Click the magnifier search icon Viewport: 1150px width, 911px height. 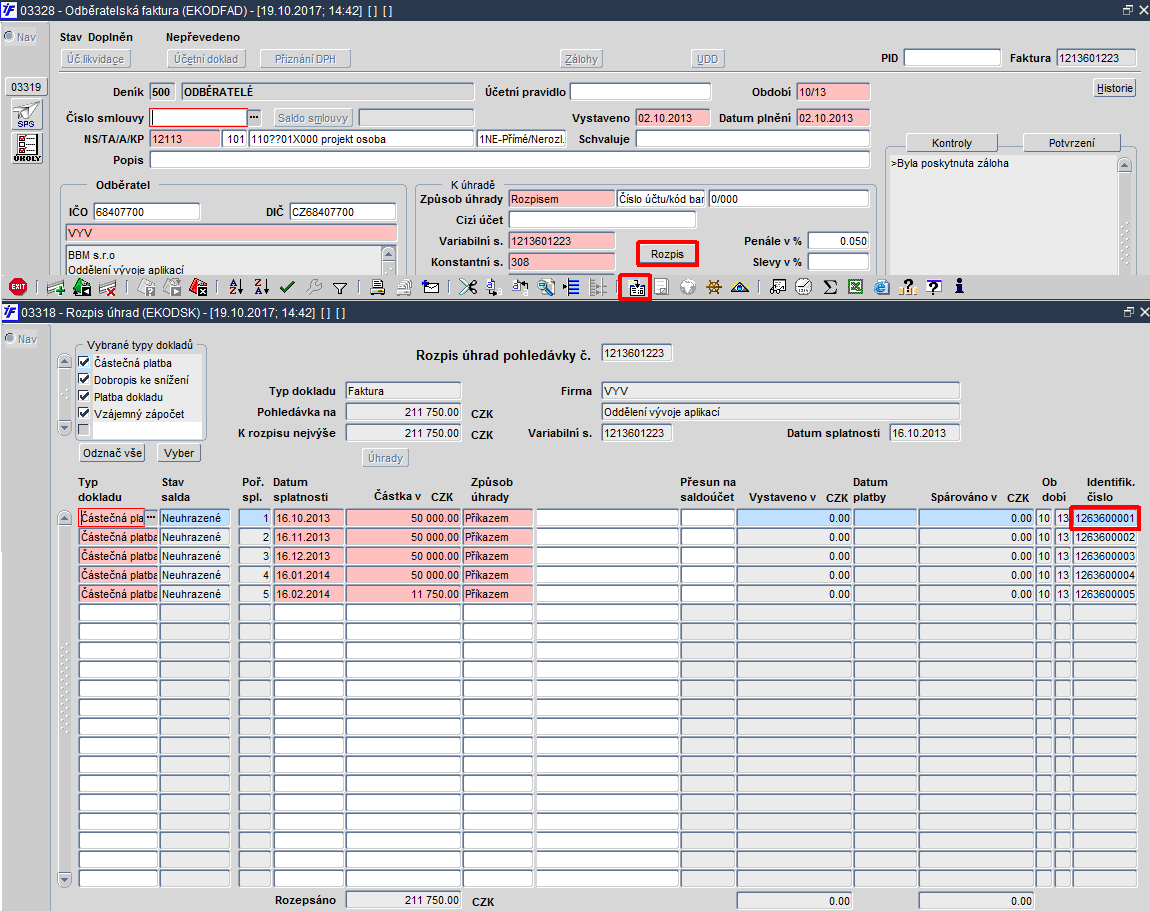click(546, 287)
